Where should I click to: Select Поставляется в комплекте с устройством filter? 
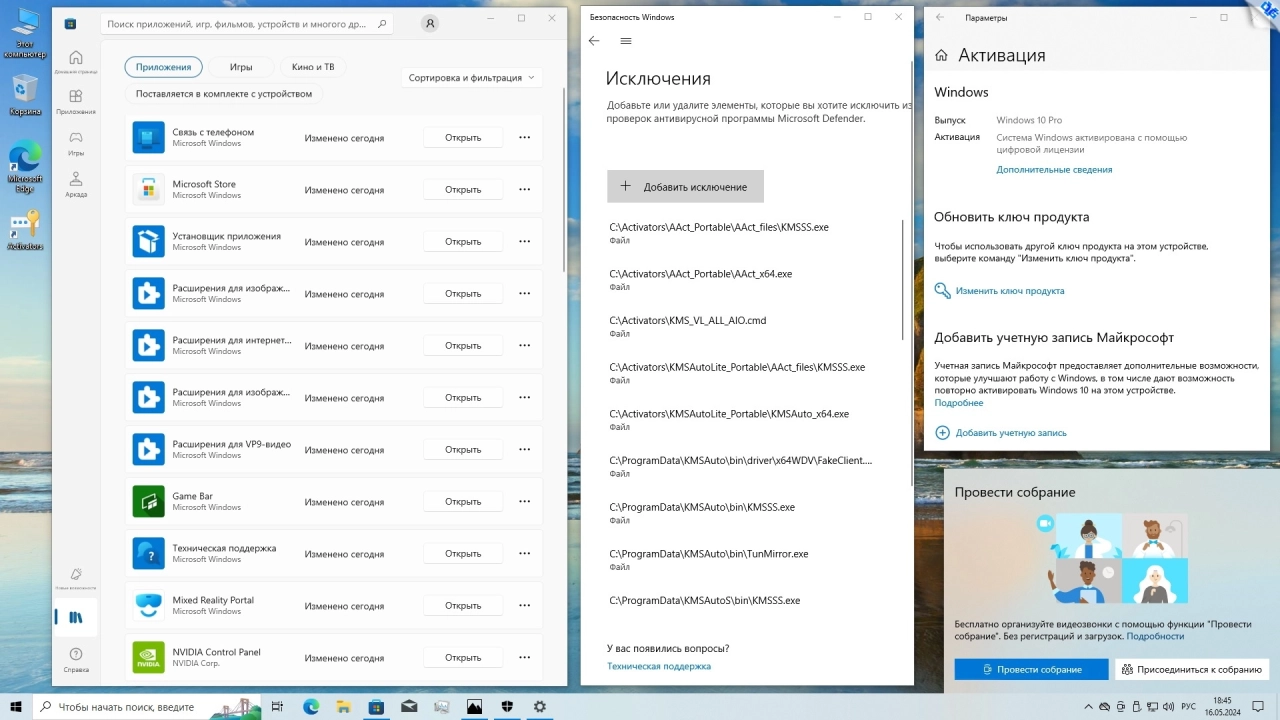pyautogui.click(x=224, y=94)
